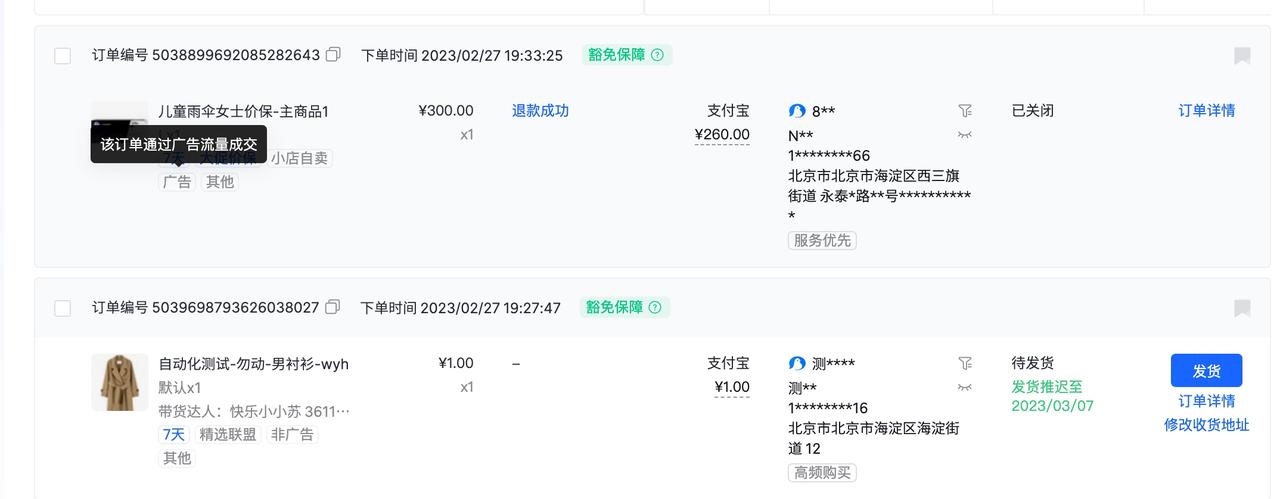
Task: Open 退款成功 refund status link
Action: tap(540, 111)
